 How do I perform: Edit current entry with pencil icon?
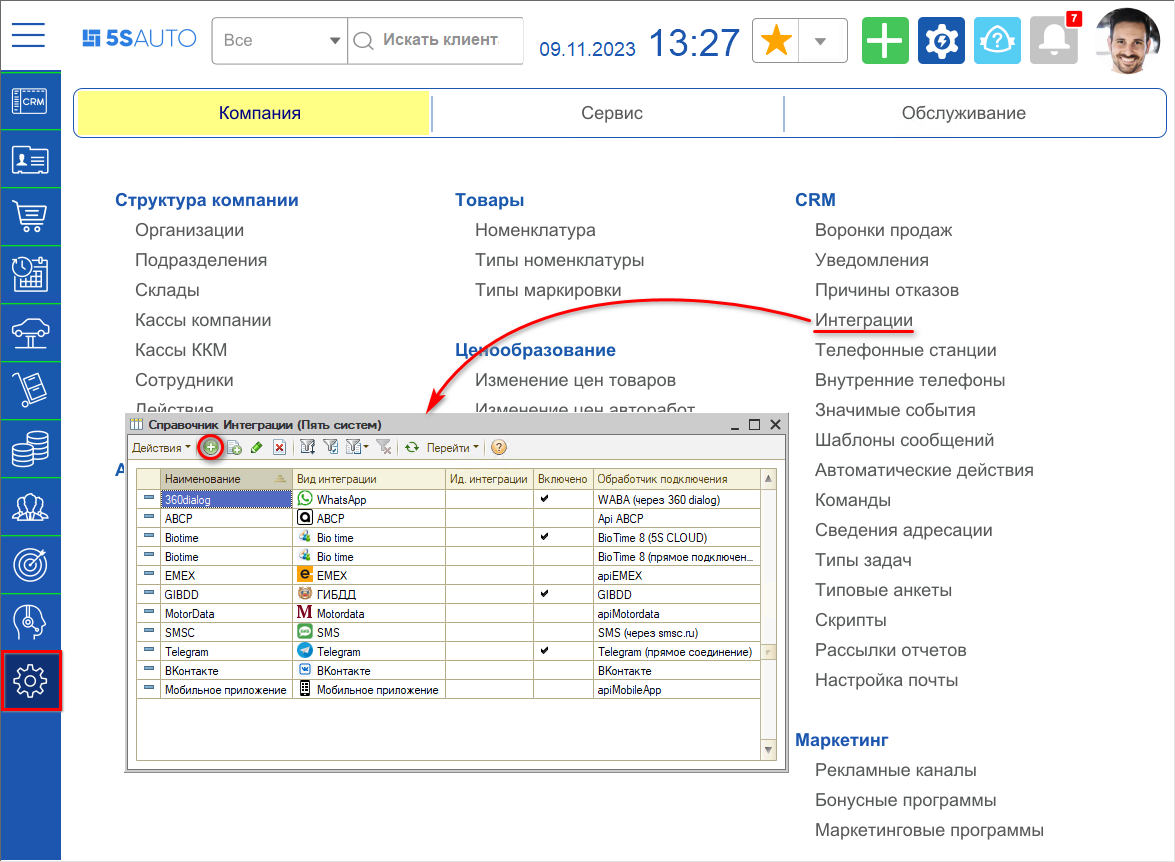point(256,447)
